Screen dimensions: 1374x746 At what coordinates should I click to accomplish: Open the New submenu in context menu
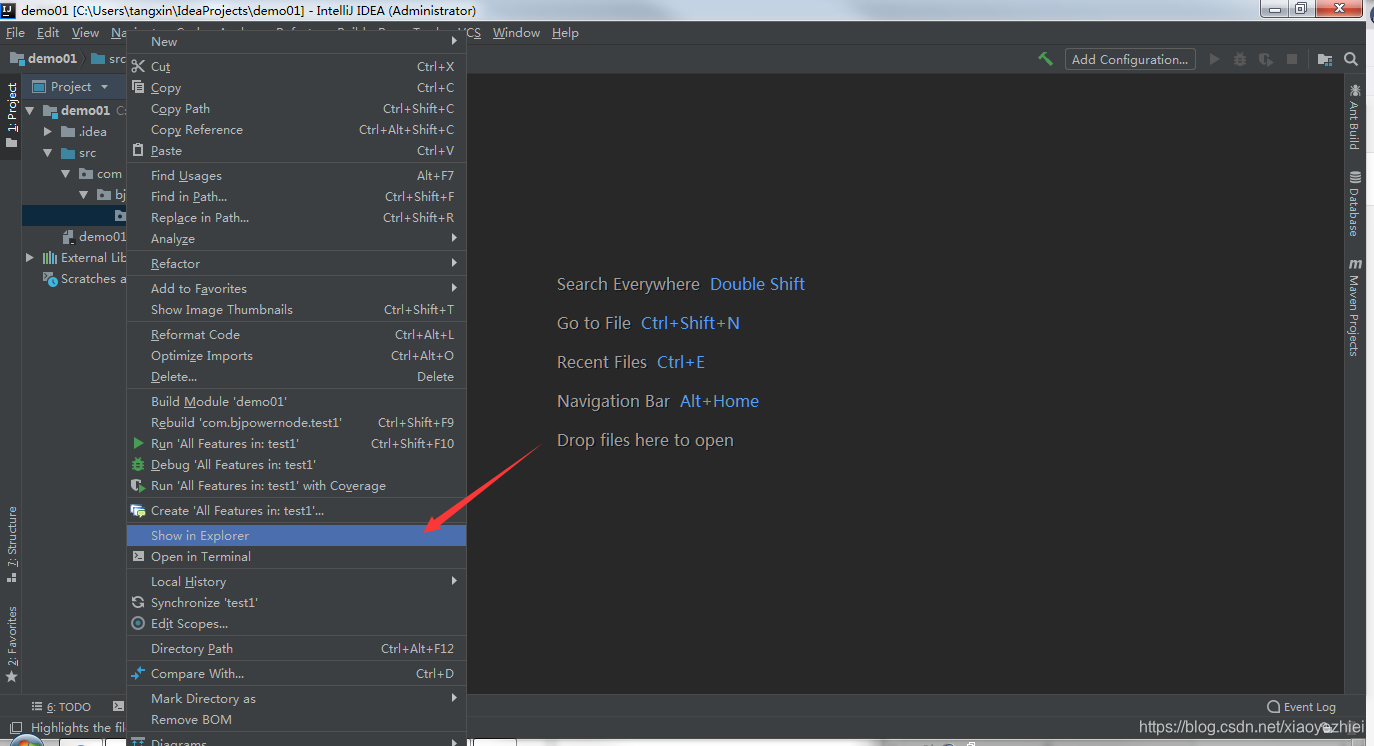pyautogui.click(x=296, y=42)
